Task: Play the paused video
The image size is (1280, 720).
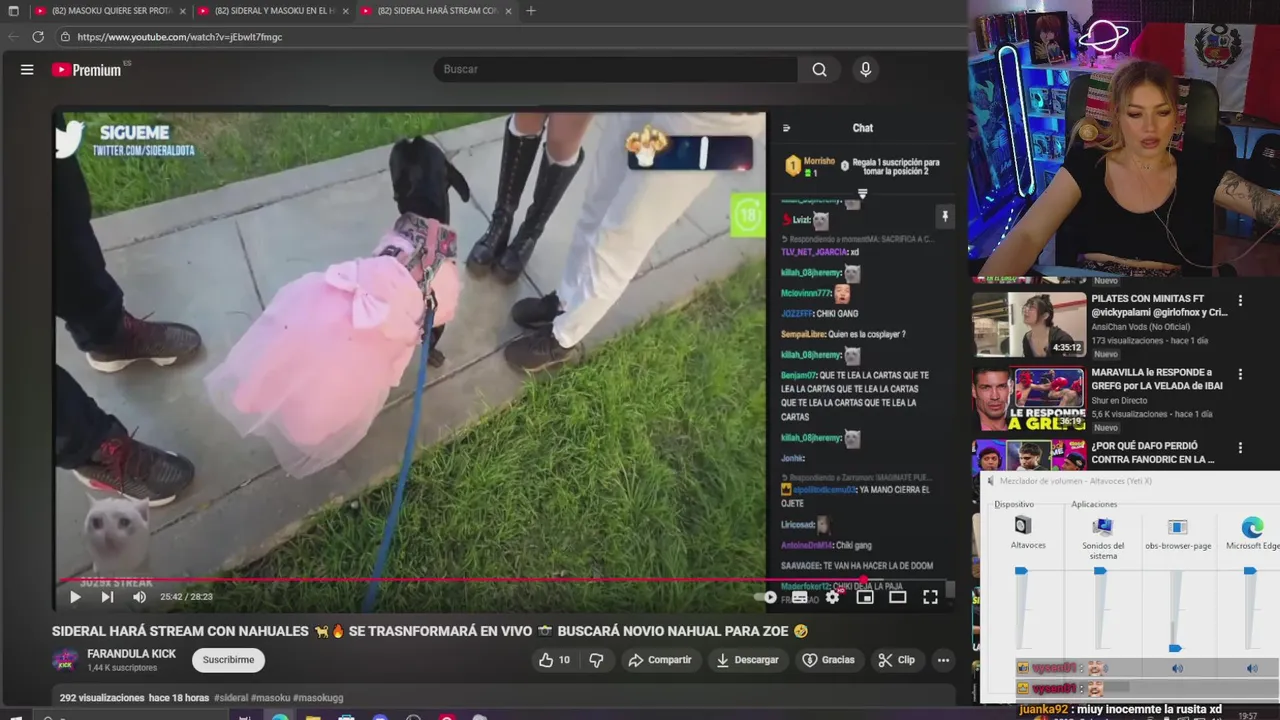Action: [75, 597]
